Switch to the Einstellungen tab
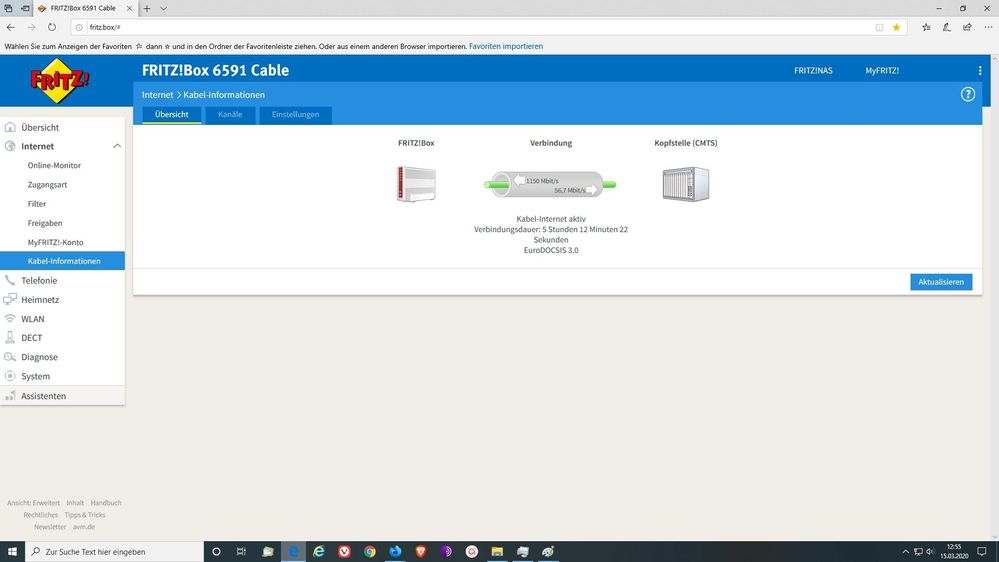This screenshot has height=562, width=999. point(296,115)
